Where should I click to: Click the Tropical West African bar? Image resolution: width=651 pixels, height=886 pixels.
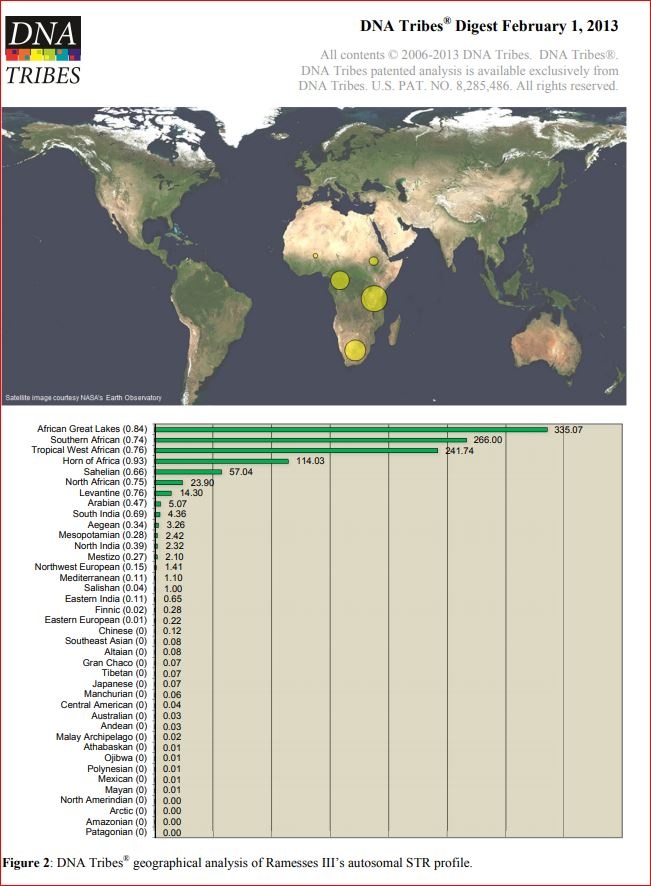click(x=296, y=450)
